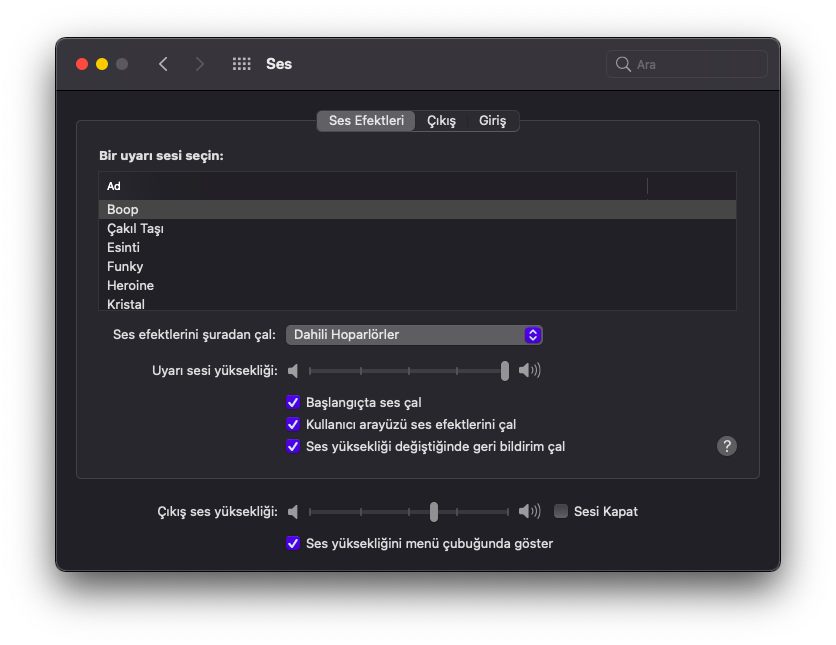The image size is (836, 645).
Task: Switch to the Giriş tab
Action: (x=492, y=121)
